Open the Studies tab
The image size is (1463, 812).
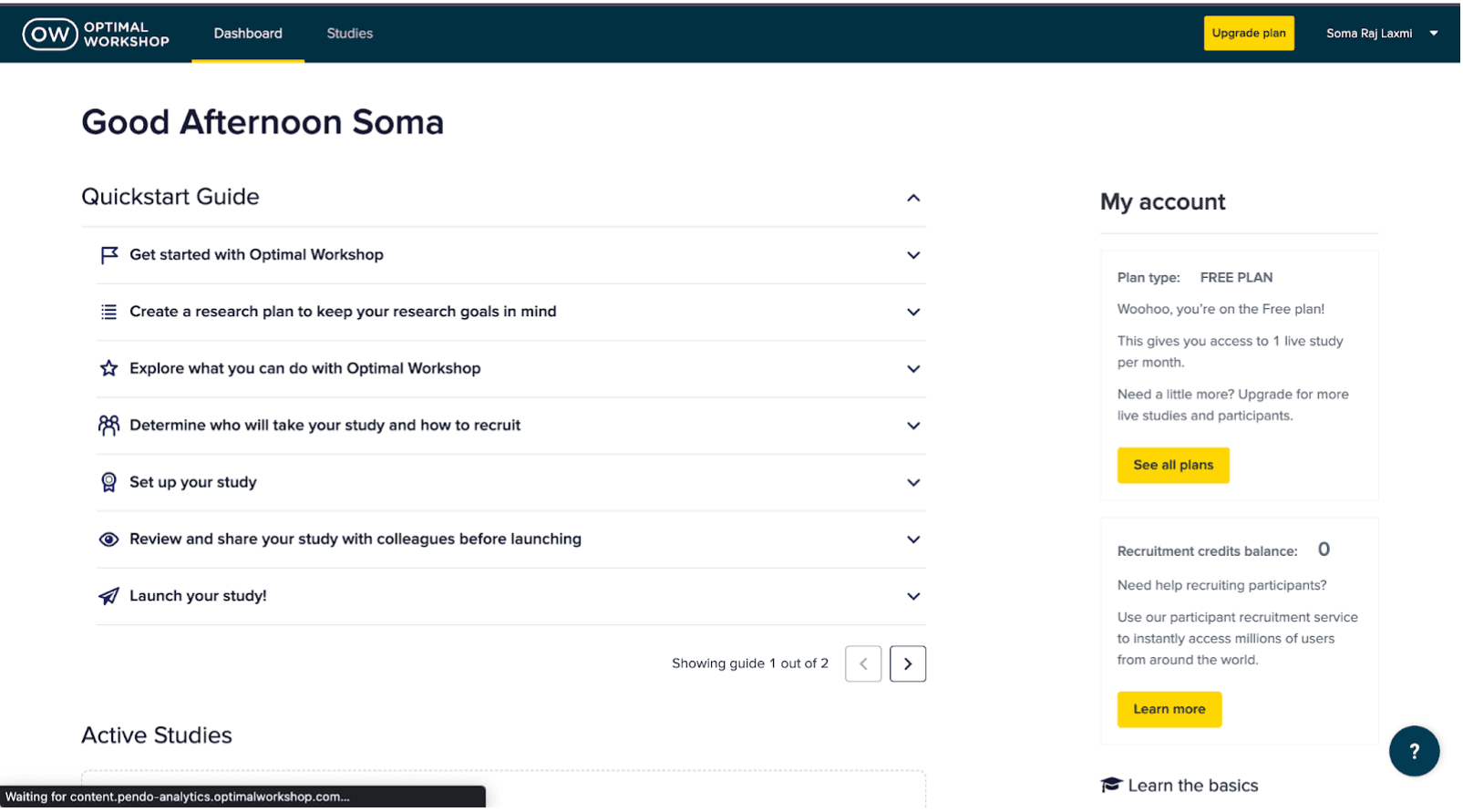coord(350,34)
